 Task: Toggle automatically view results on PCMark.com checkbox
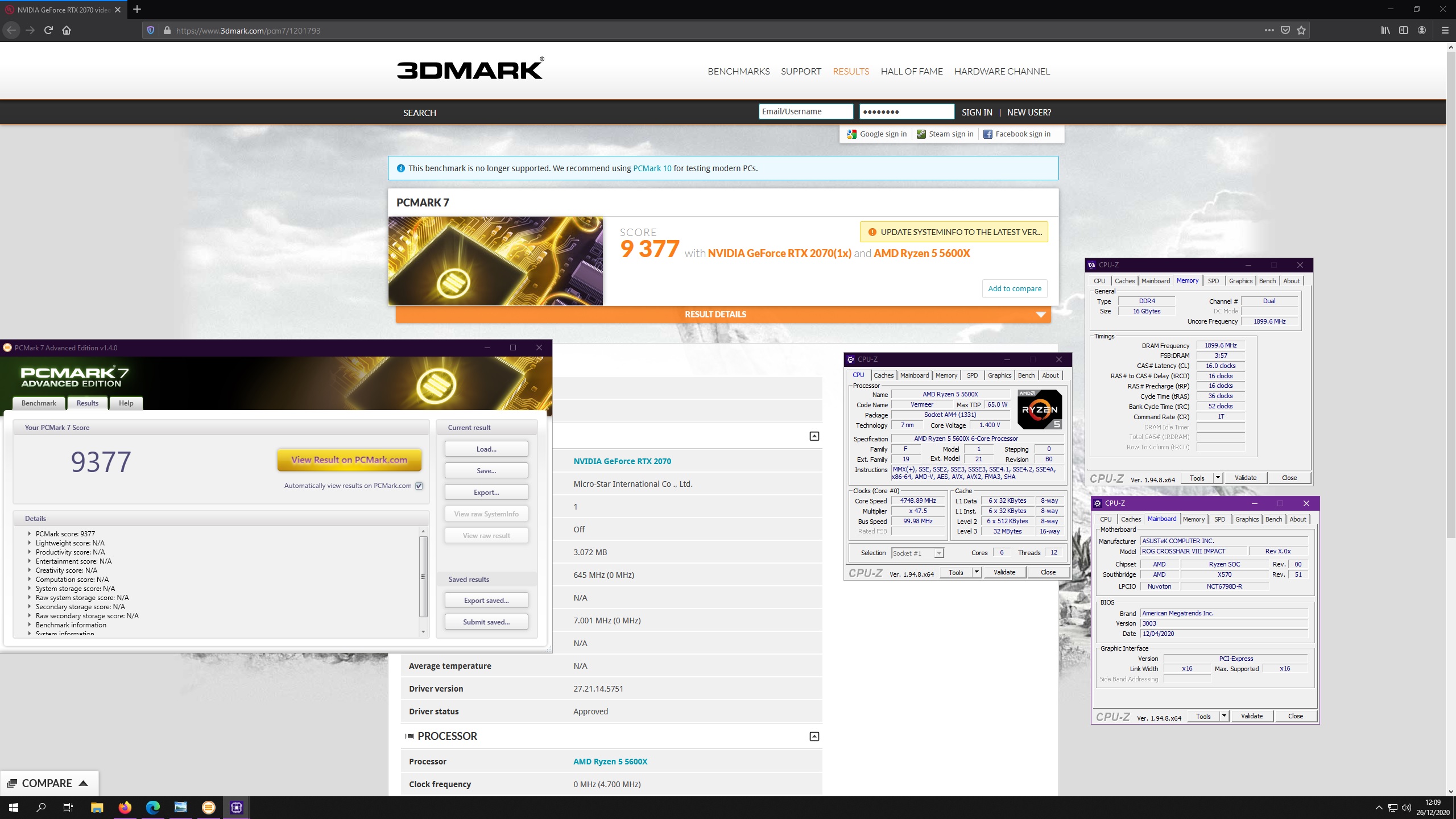tap(419, 486)
